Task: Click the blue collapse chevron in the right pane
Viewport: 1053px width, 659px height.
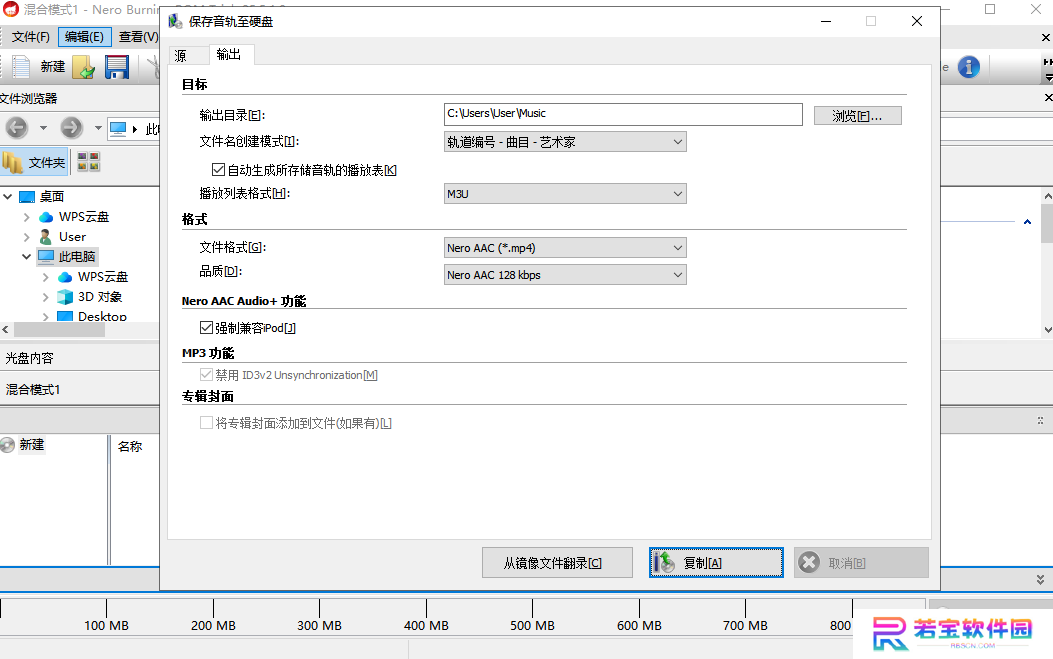Action: tap(1027, 222)
